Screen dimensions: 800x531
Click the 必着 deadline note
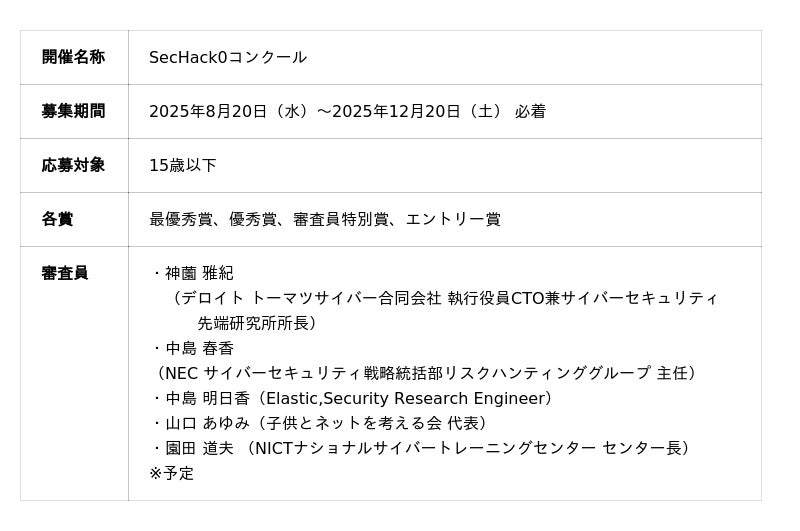point(530,111)
